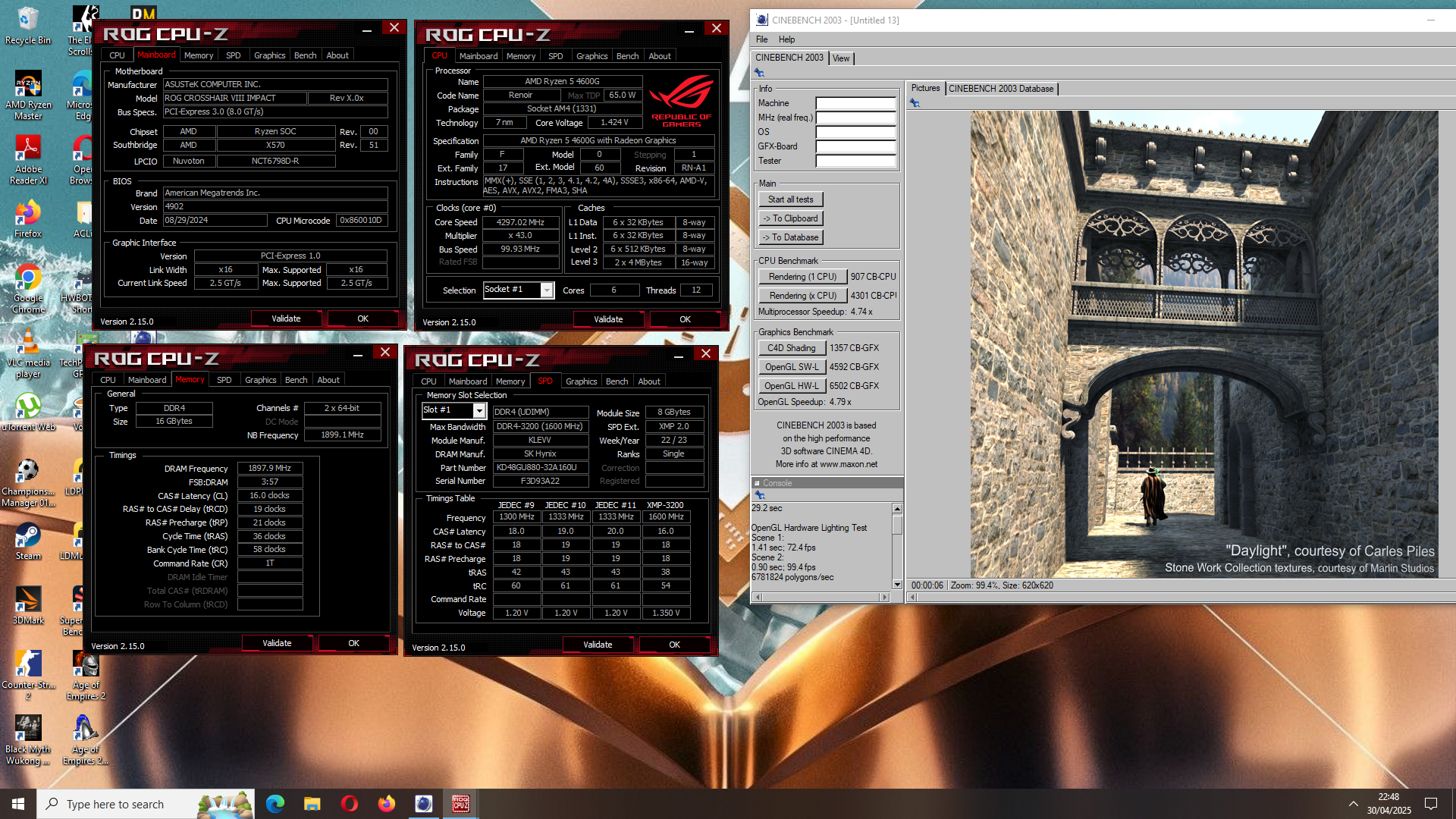Open File Explorer from taskbar
Screen dimensions: 1456x819
[312, 804]
